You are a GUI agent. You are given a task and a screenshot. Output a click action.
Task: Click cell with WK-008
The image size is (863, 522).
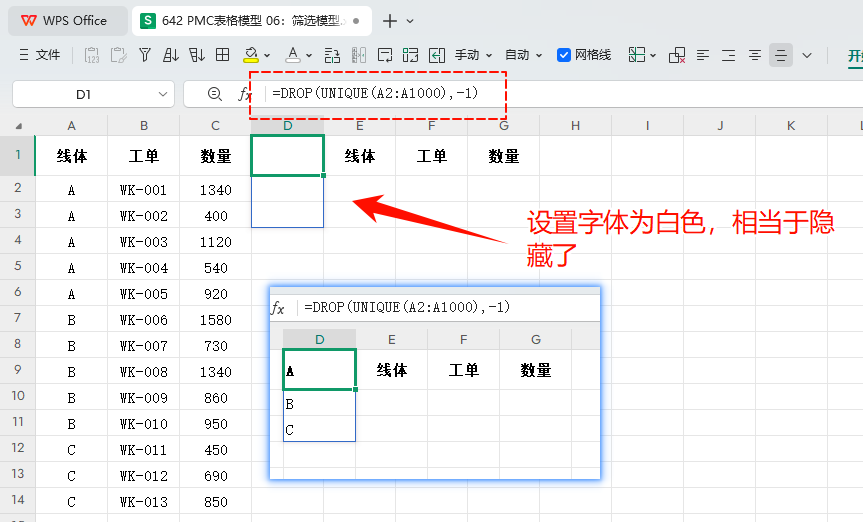144,372
